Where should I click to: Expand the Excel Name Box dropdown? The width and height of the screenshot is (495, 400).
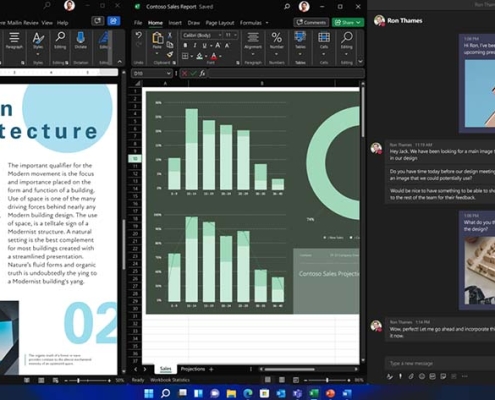pos(169,73)
